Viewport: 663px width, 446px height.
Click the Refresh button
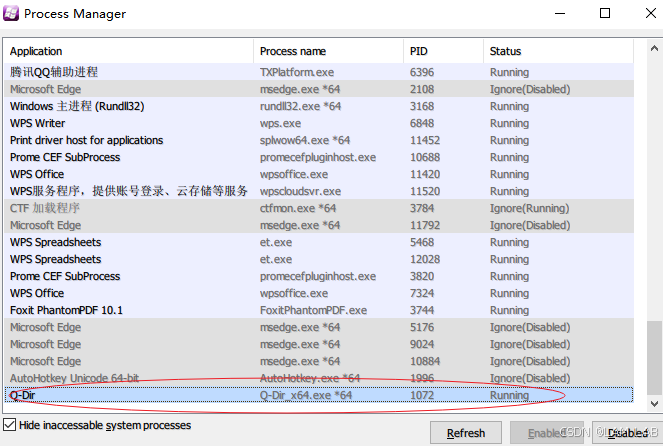click(466, 433)
